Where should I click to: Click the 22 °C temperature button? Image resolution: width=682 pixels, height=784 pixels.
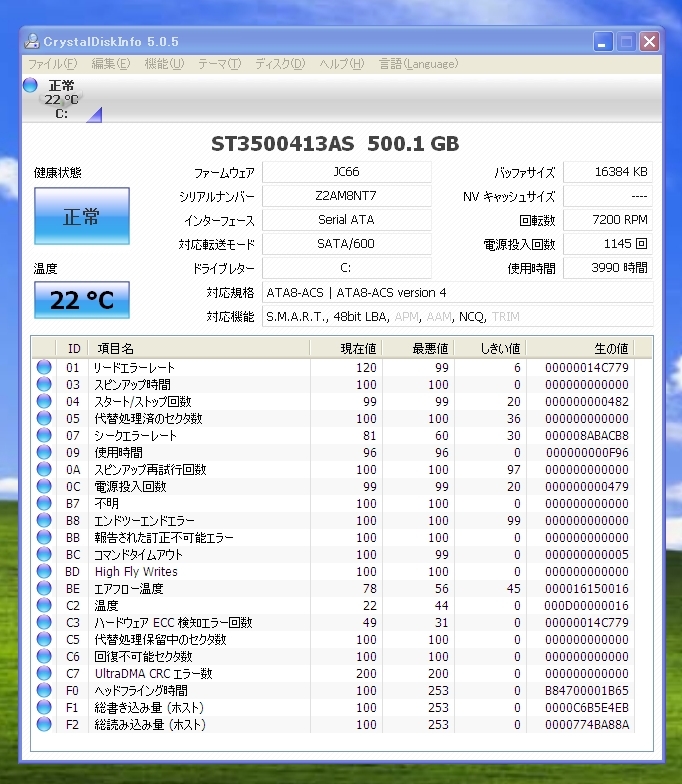(x=82, y=300)
